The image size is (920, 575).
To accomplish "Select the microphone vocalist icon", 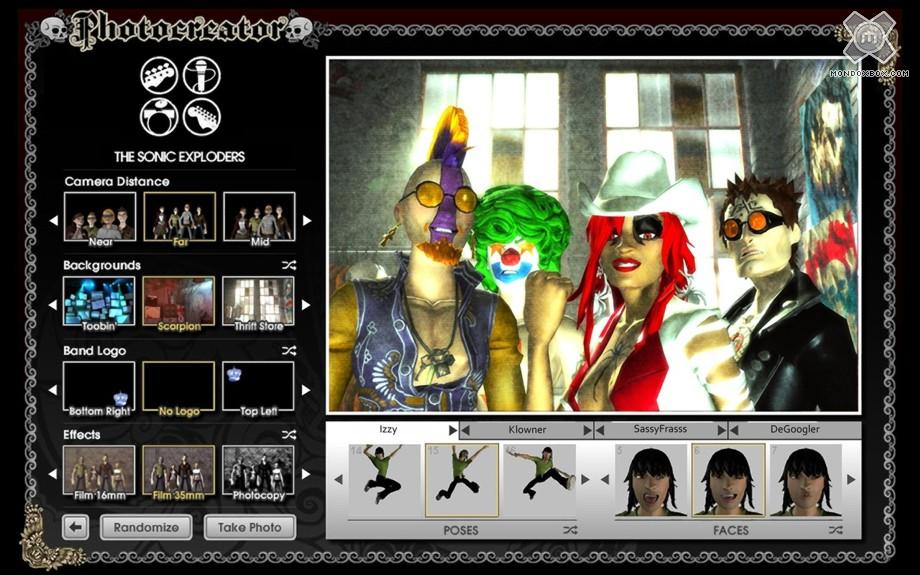I will [x=202, y=75].
